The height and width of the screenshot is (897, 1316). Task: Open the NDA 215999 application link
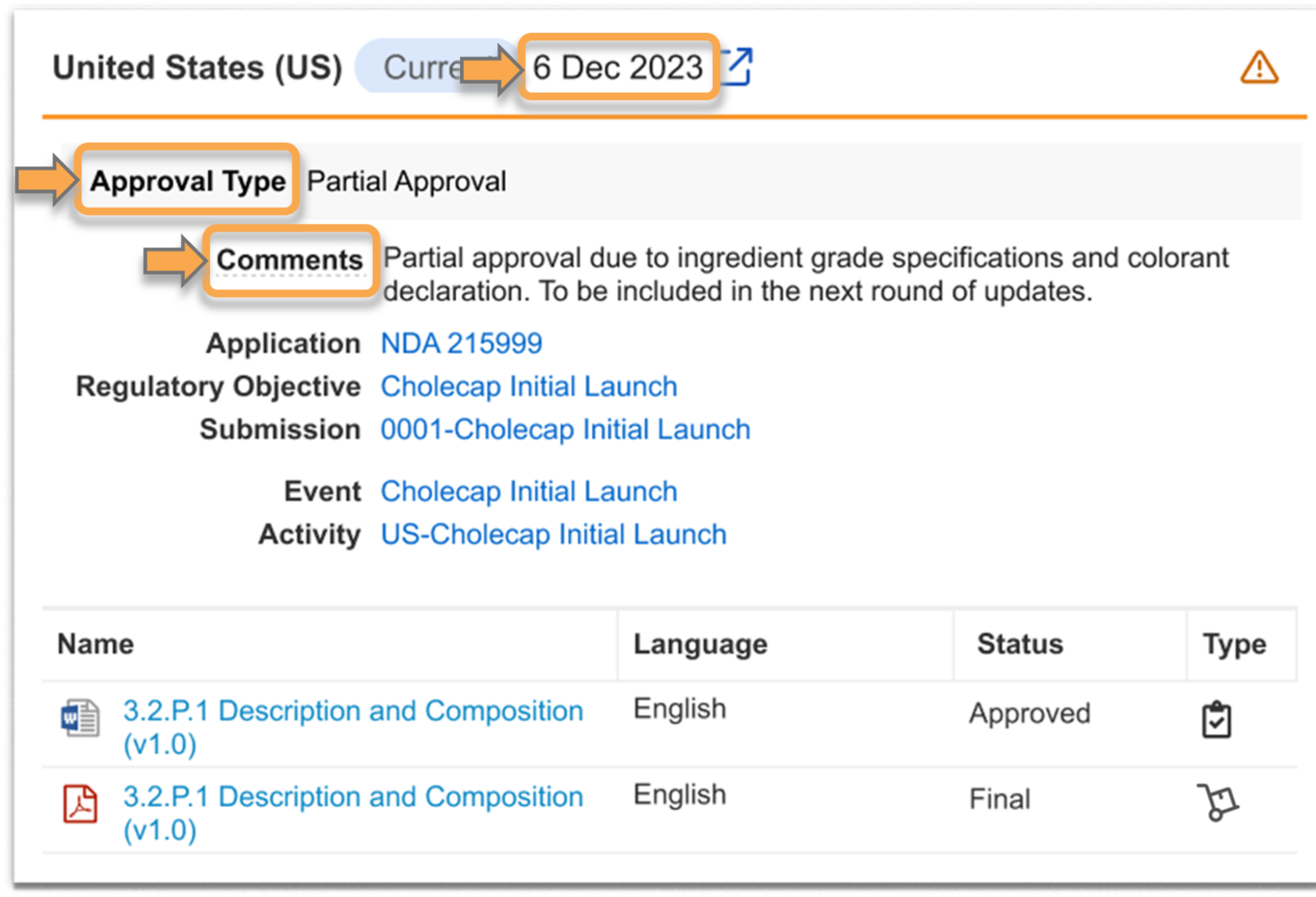click(x=461, y=343)
